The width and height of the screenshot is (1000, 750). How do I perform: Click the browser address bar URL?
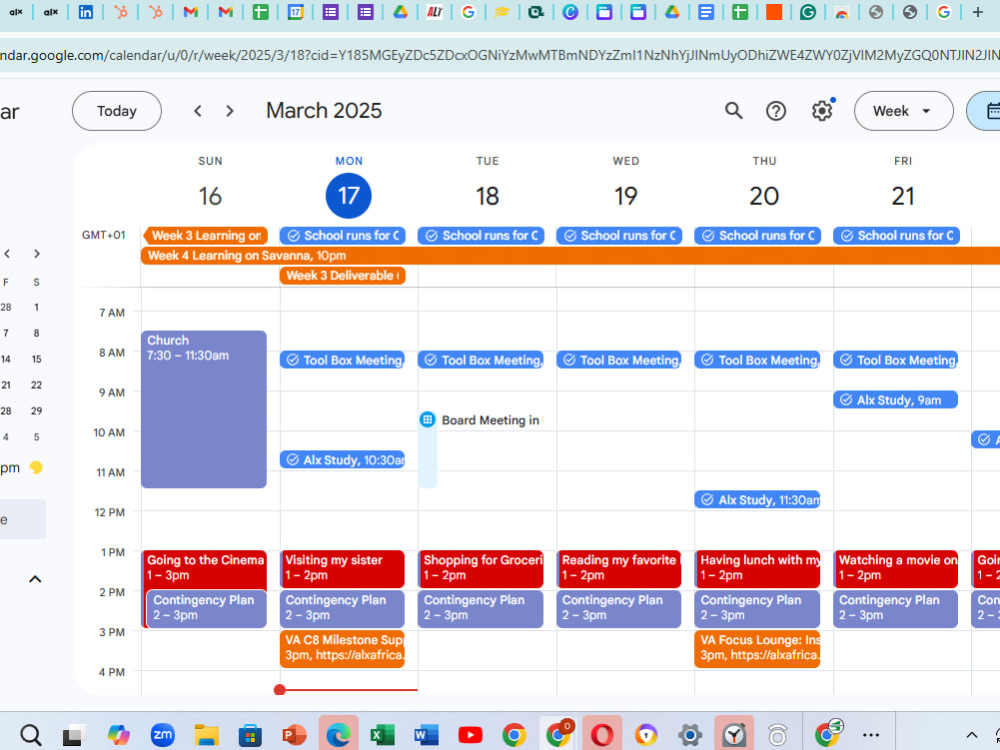click(500, 55)
